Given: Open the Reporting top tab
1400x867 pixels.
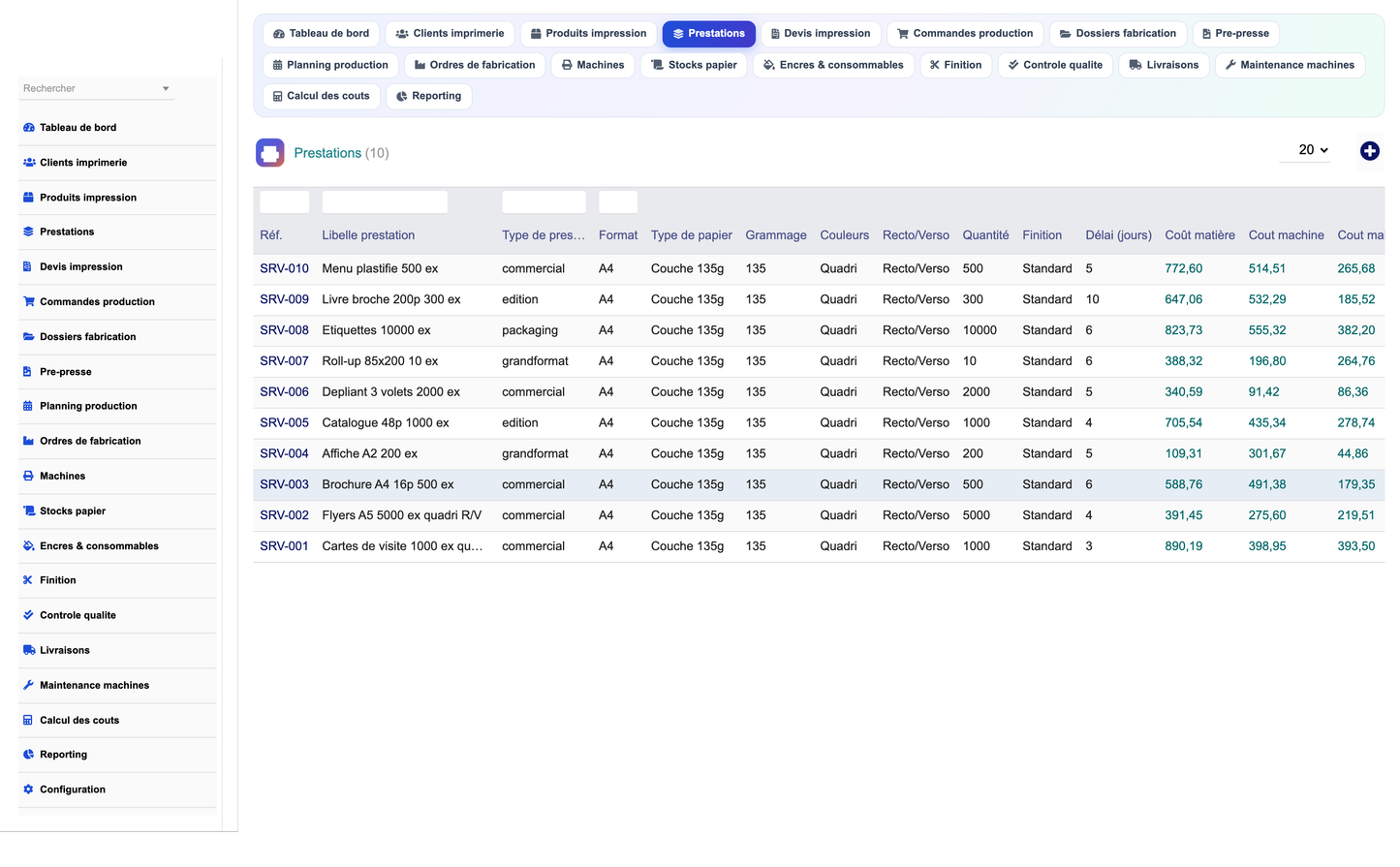Looking at the screenshot, I should pyautogui.click(x=428, y=96).
